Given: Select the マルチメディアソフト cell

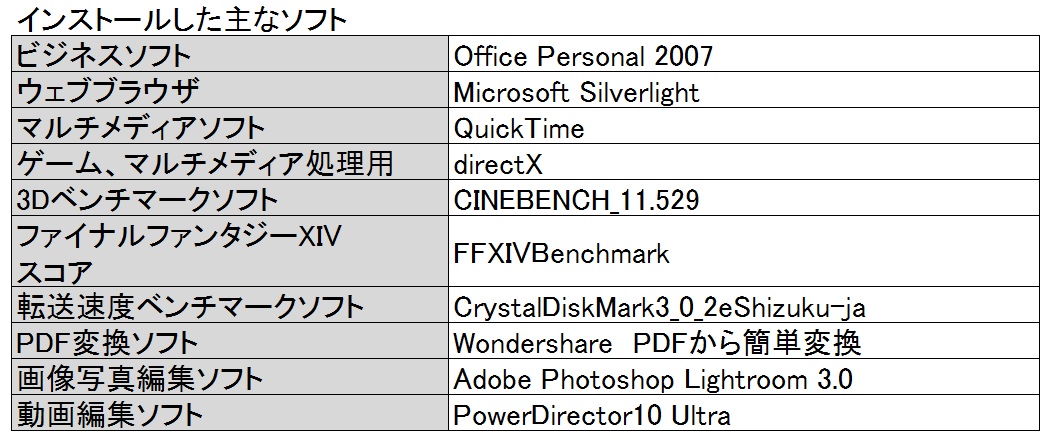Looking at the screenshot, I should (229, 127).
